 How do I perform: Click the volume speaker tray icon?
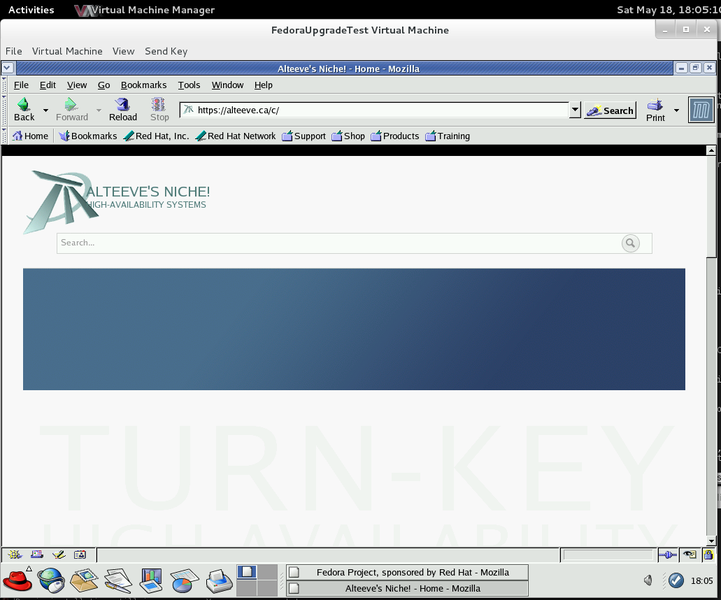(x=648, y=580)
